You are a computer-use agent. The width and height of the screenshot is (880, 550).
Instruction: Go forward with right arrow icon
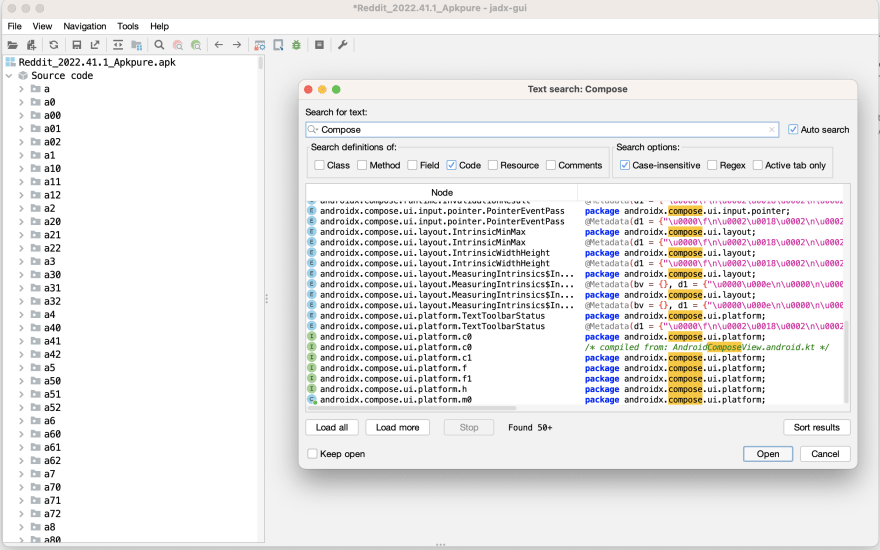tap(237, 45)
